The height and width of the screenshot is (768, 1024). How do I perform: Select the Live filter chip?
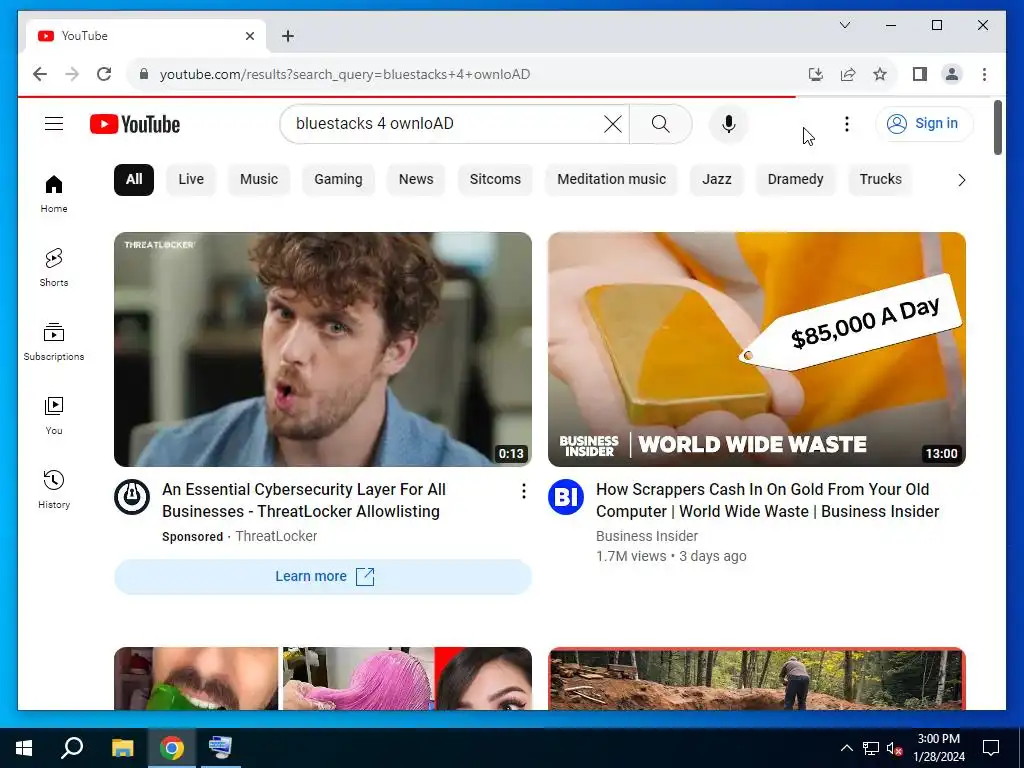point(191,180)
